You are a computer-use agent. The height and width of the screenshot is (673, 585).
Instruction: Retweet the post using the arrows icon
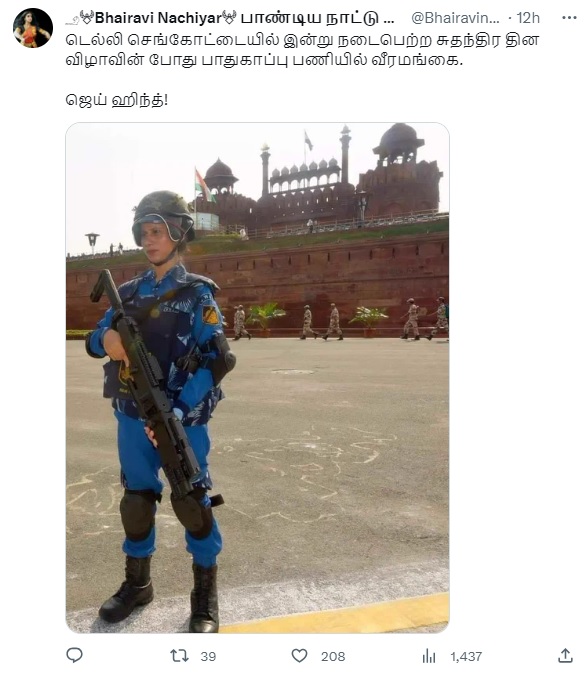[179, 656]
